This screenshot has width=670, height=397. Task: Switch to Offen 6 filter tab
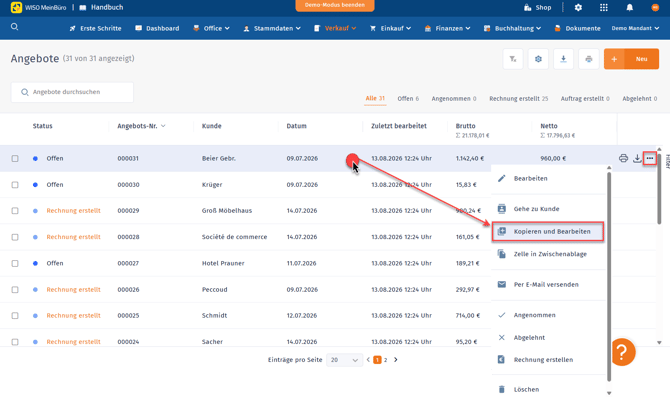tap(408, 99)
